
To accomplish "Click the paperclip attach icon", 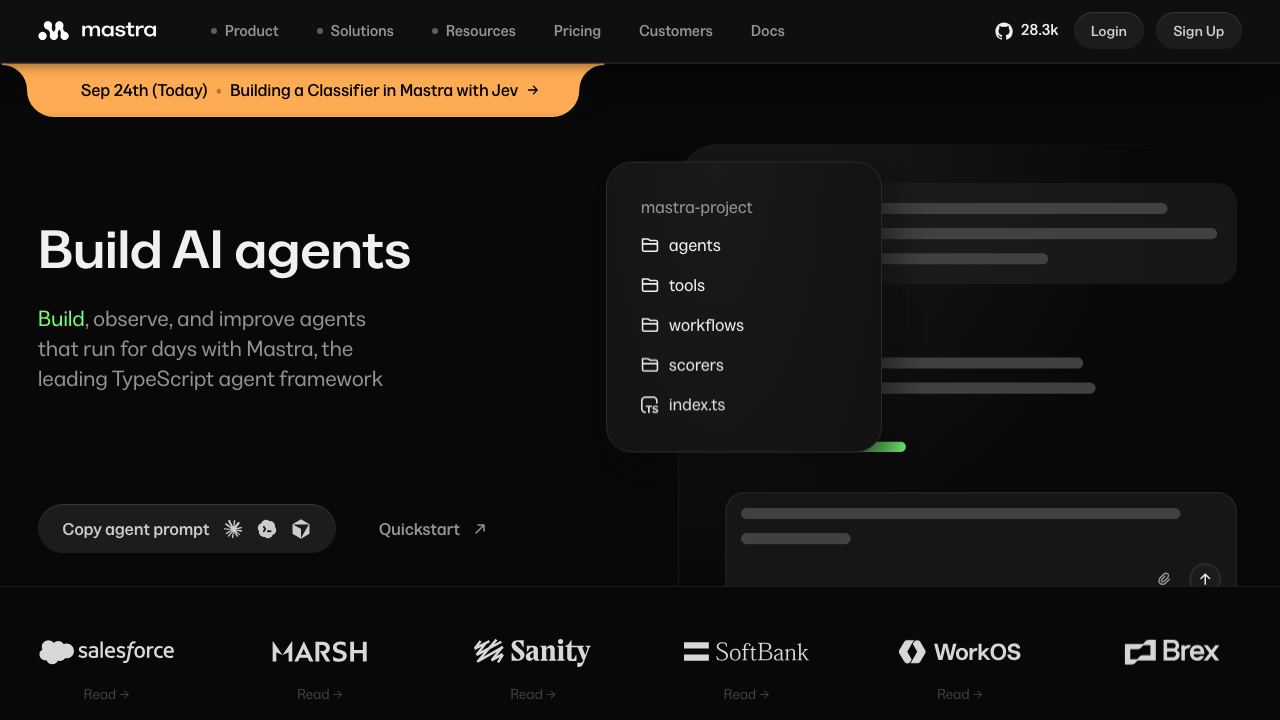I will pos(1164,579).
